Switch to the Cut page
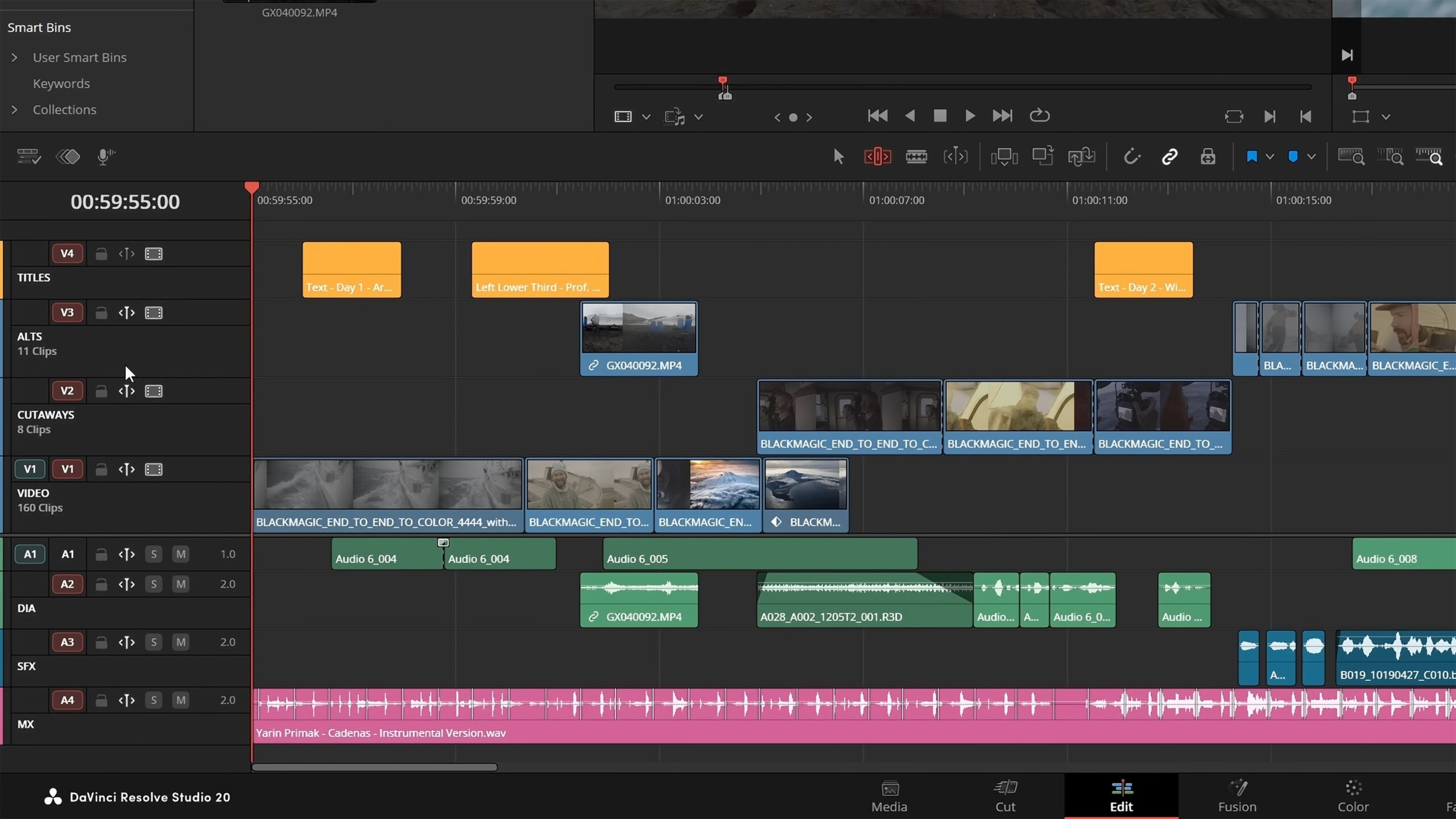The width and height of the screenshot is (1456, 819). (1005, 796)
